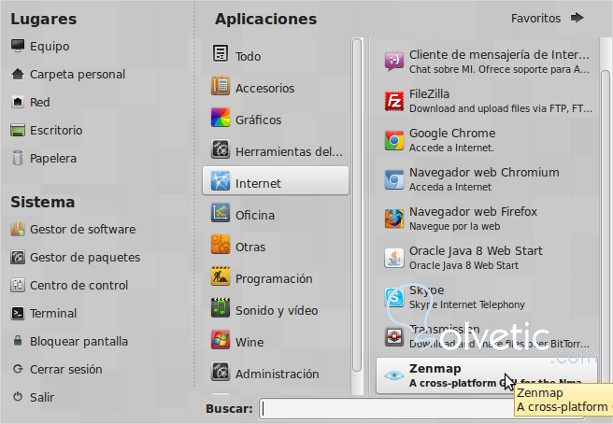Select Herramientas del sistema gear icon
The height and width of the screenshot is (424, 613).
point(220,149)
